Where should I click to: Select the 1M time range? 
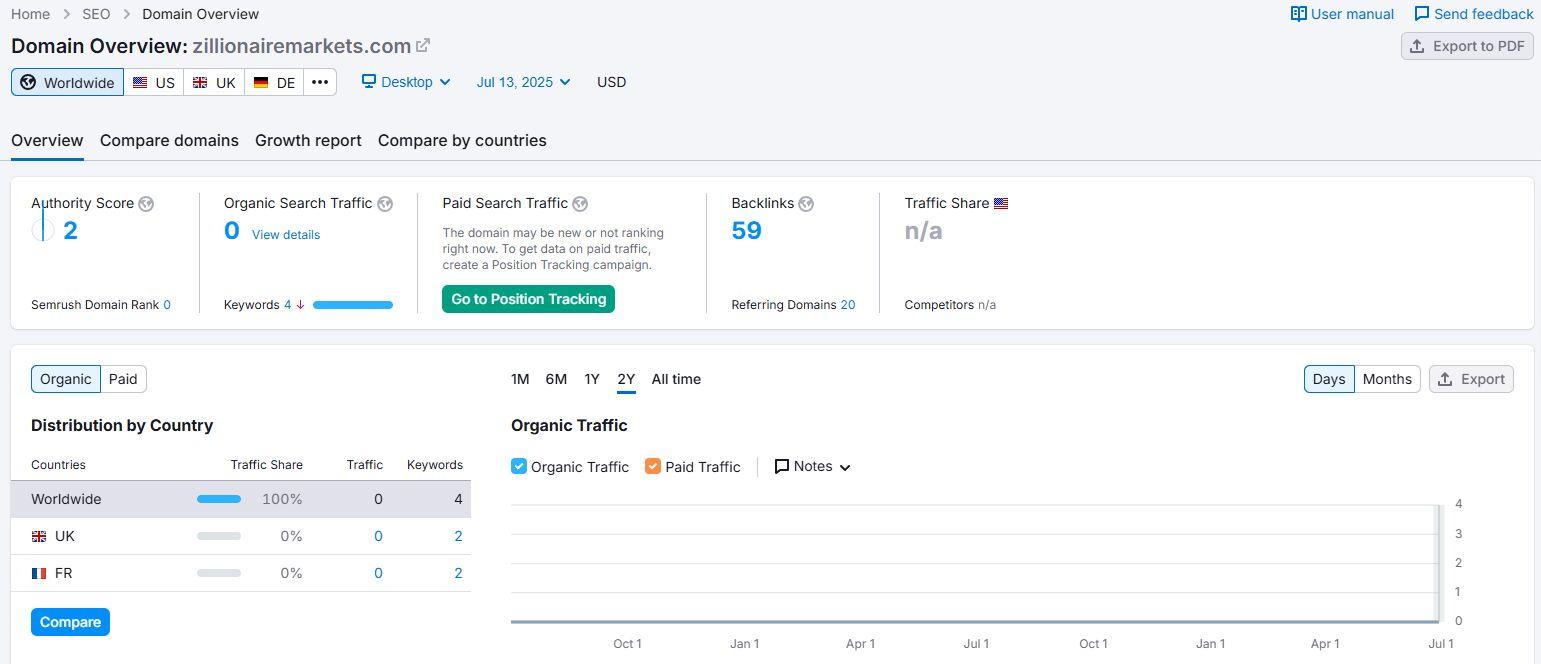[x=520, y=379]
